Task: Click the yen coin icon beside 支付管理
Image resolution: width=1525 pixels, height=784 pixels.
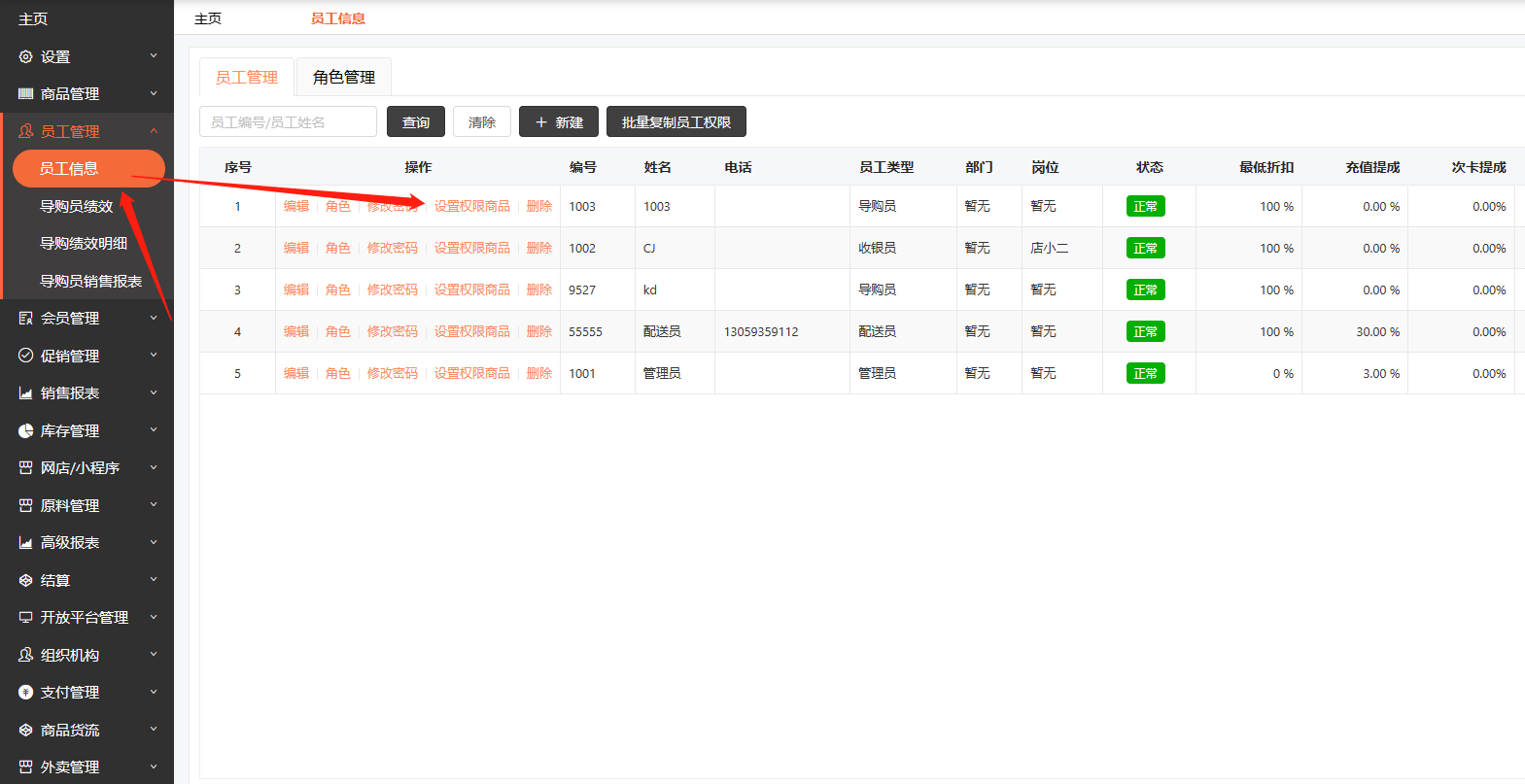Action: coord(26,693)
